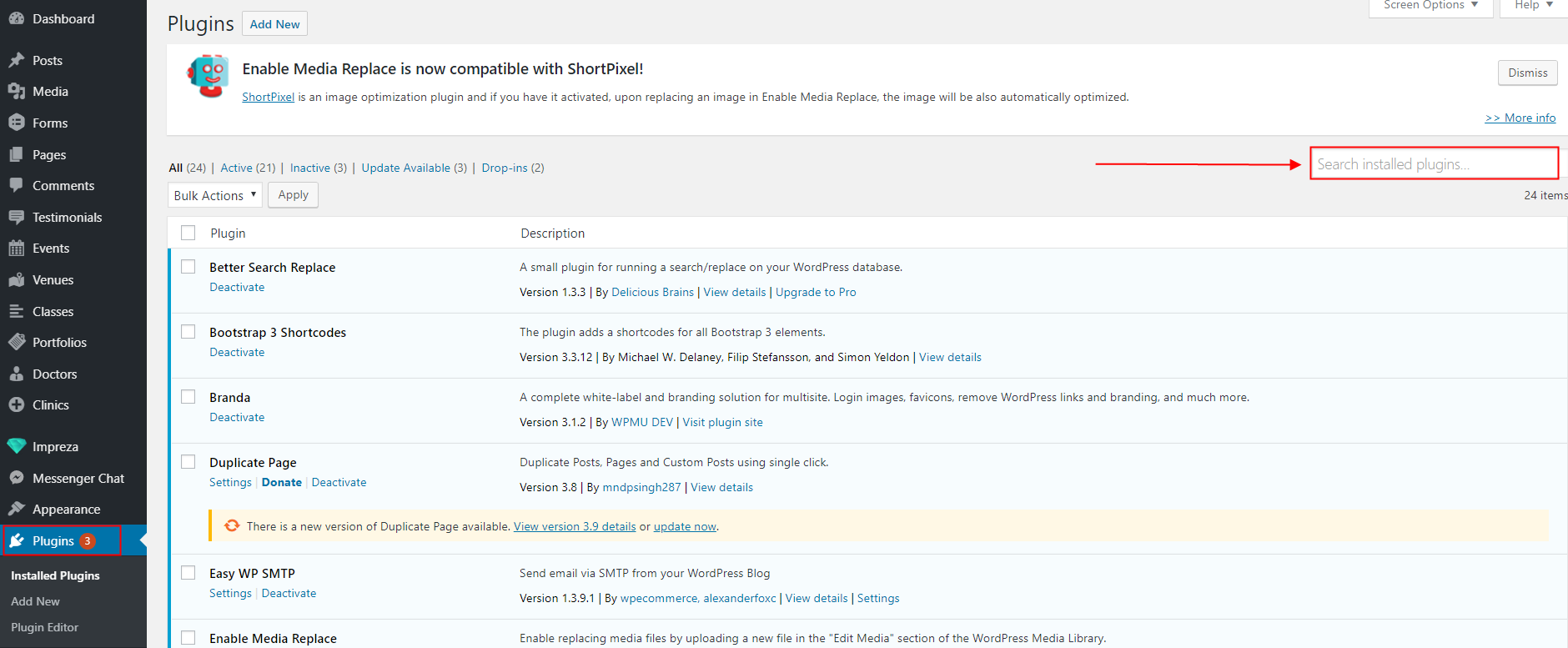Click the Forms icon in sidebar
Image resolution: width=1568 pixels, height=648 pixels.
17,123
